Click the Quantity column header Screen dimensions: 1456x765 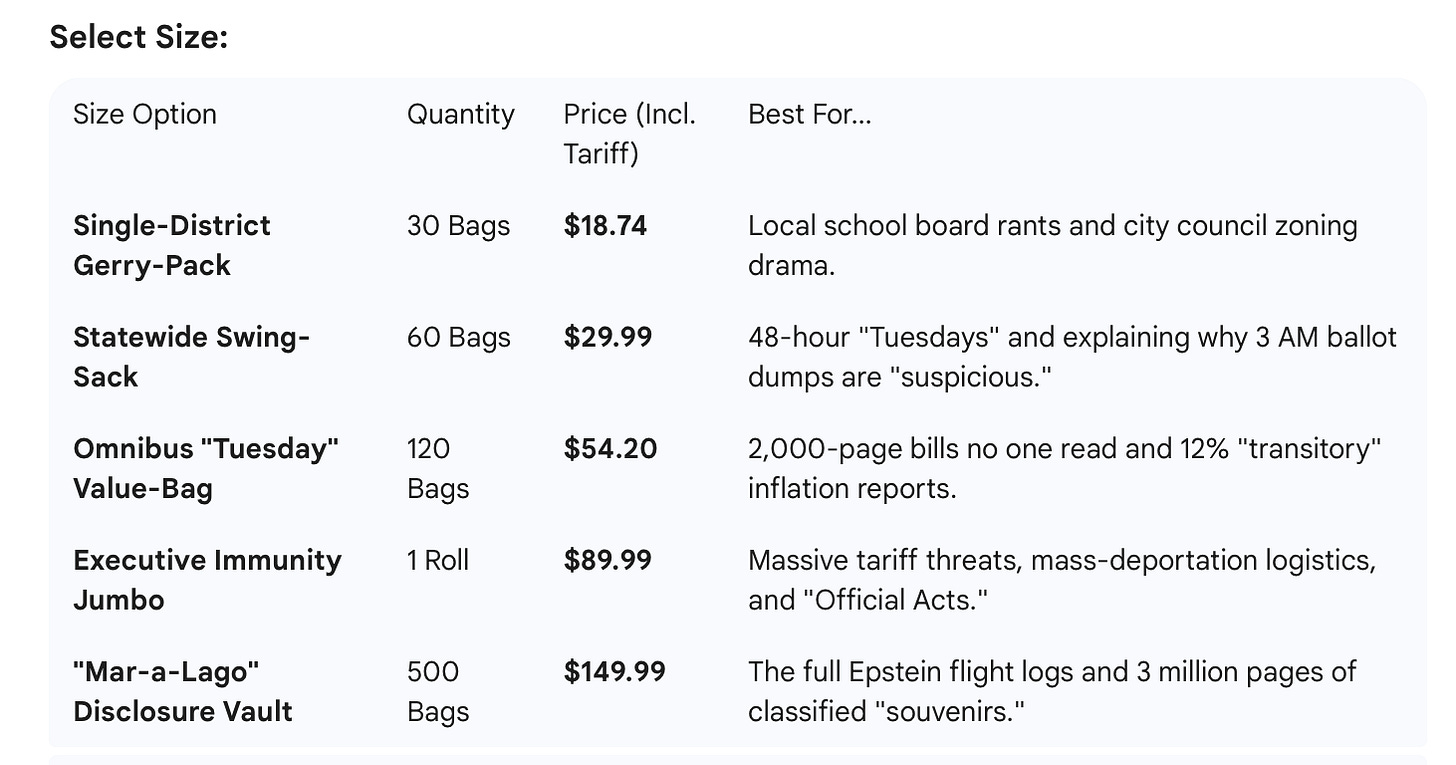(461, 115)
